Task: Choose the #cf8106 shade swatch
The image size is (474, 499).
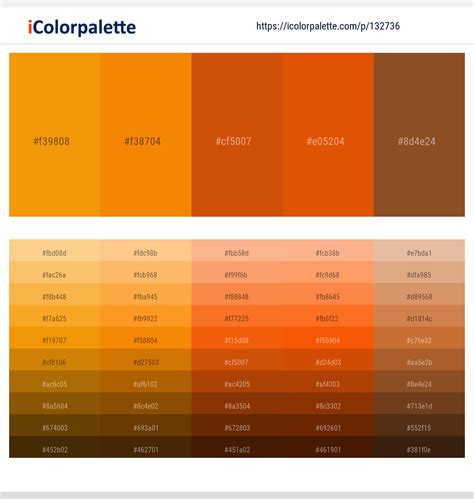Action: click(x=55, y=360)
